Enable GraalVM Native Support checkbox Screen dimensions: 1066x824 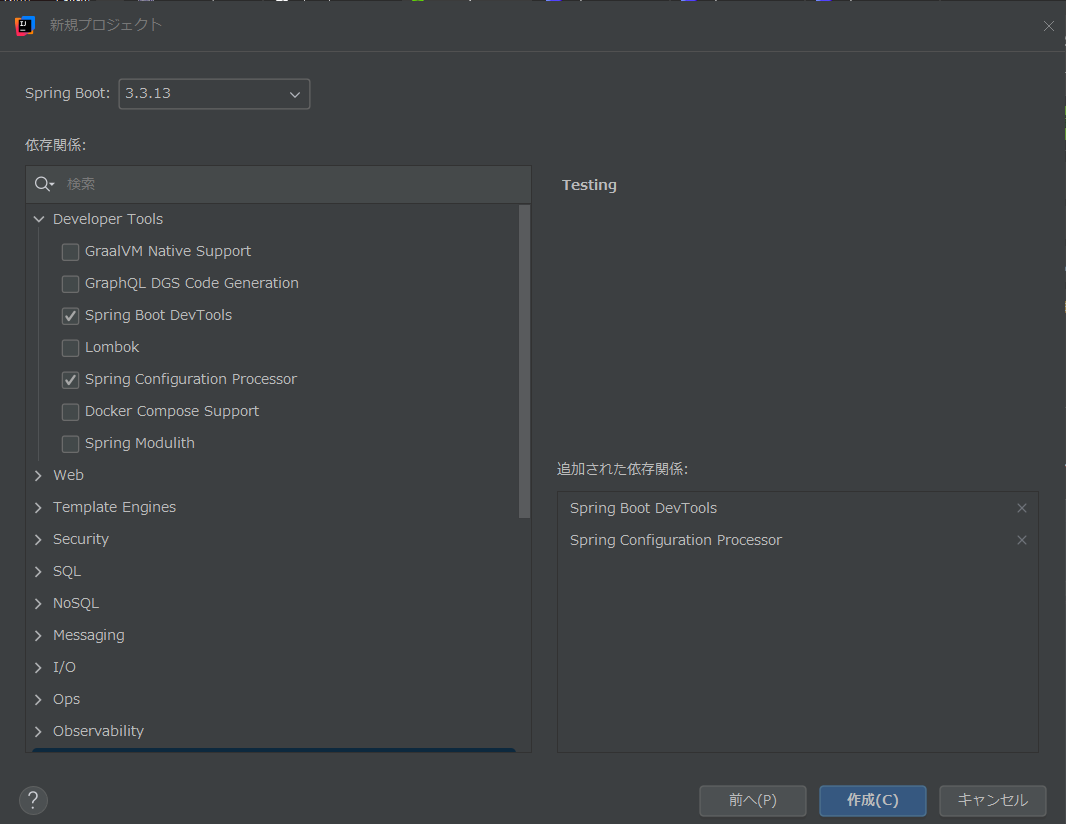70,252
